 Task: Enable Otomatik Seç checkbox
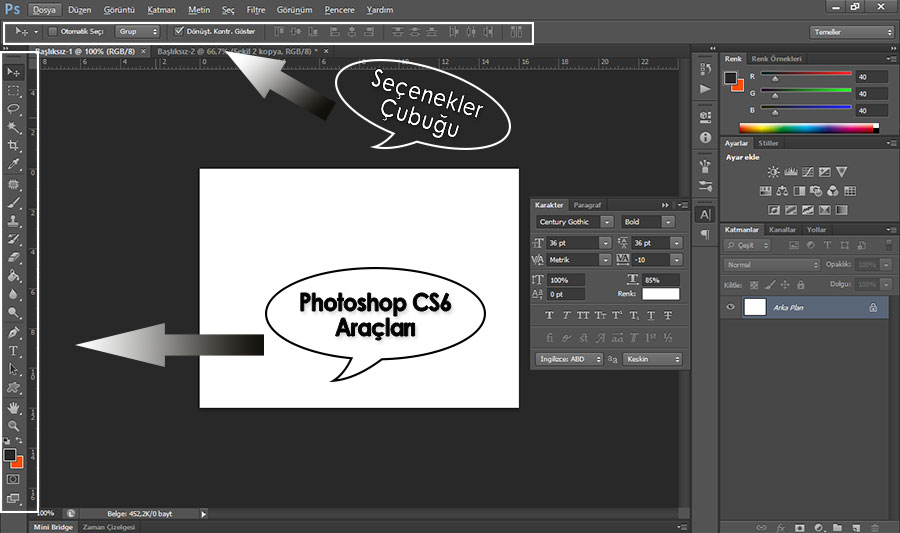coord(52,32)
